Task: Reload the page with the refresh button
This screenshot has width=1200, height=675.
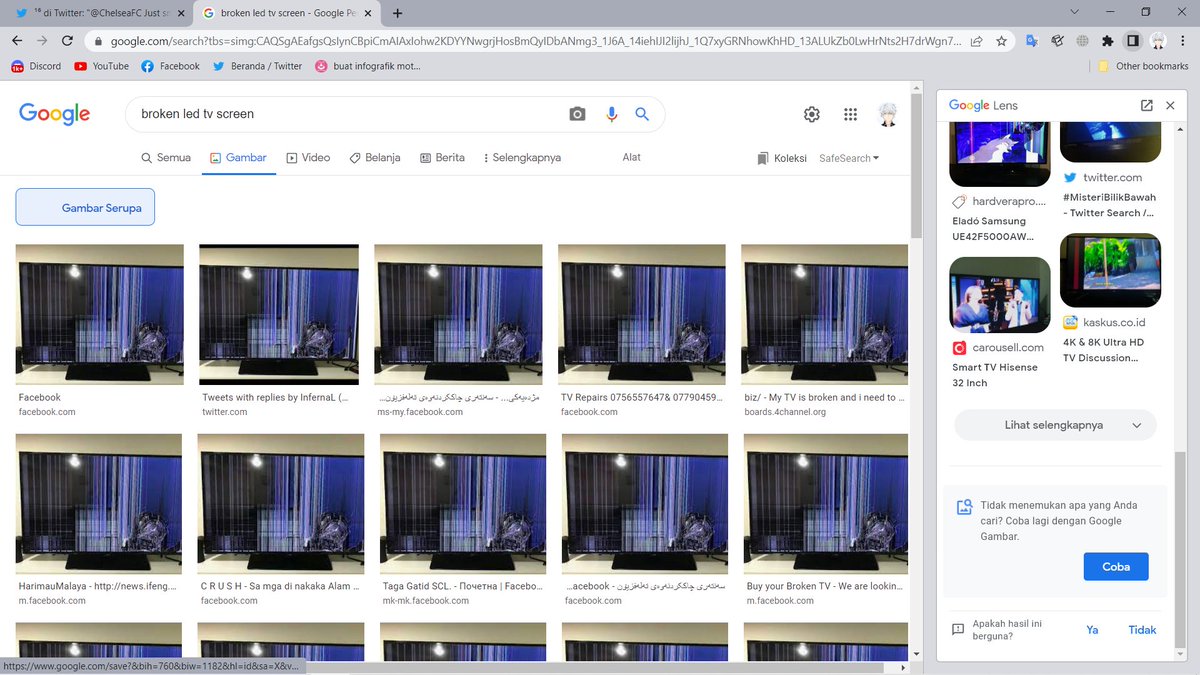Action: [x=67, y=41]
